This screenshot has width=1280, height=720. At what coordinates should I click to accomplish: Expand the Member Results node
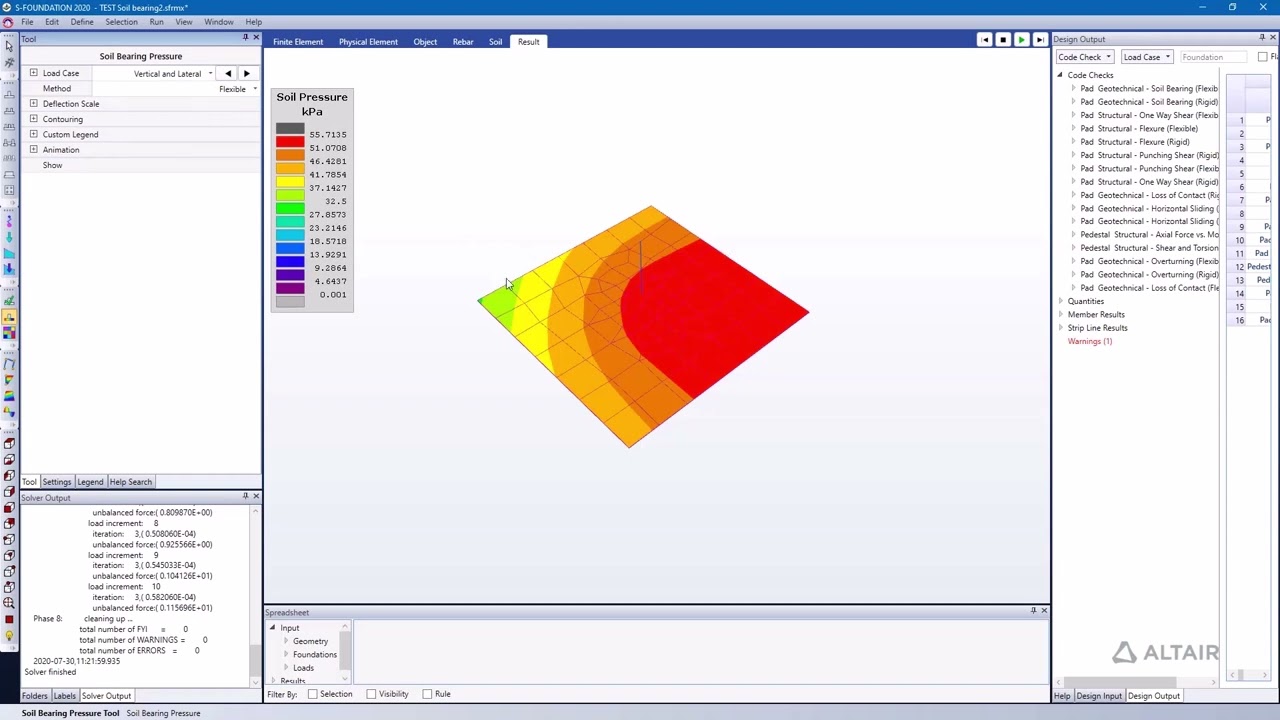coord(1060,314)
